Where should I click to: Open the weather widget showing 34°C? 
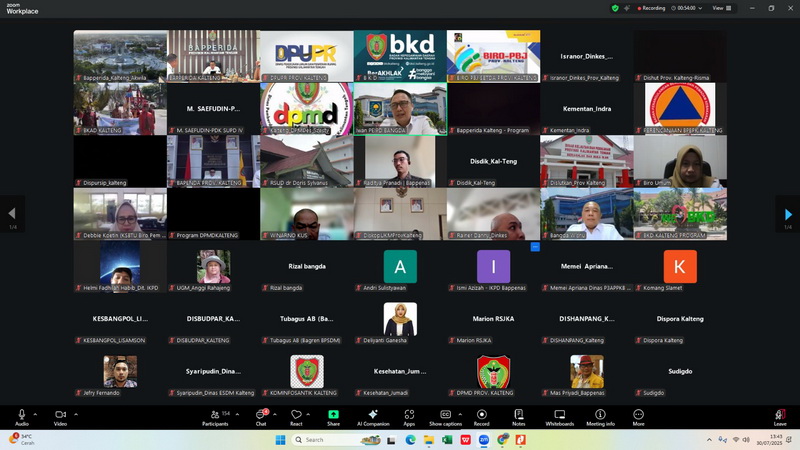tap(21, 439)
